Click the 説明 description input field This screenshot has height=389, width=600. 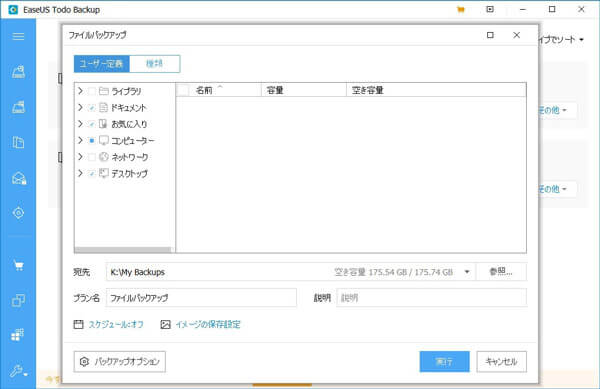click(431, 298)
